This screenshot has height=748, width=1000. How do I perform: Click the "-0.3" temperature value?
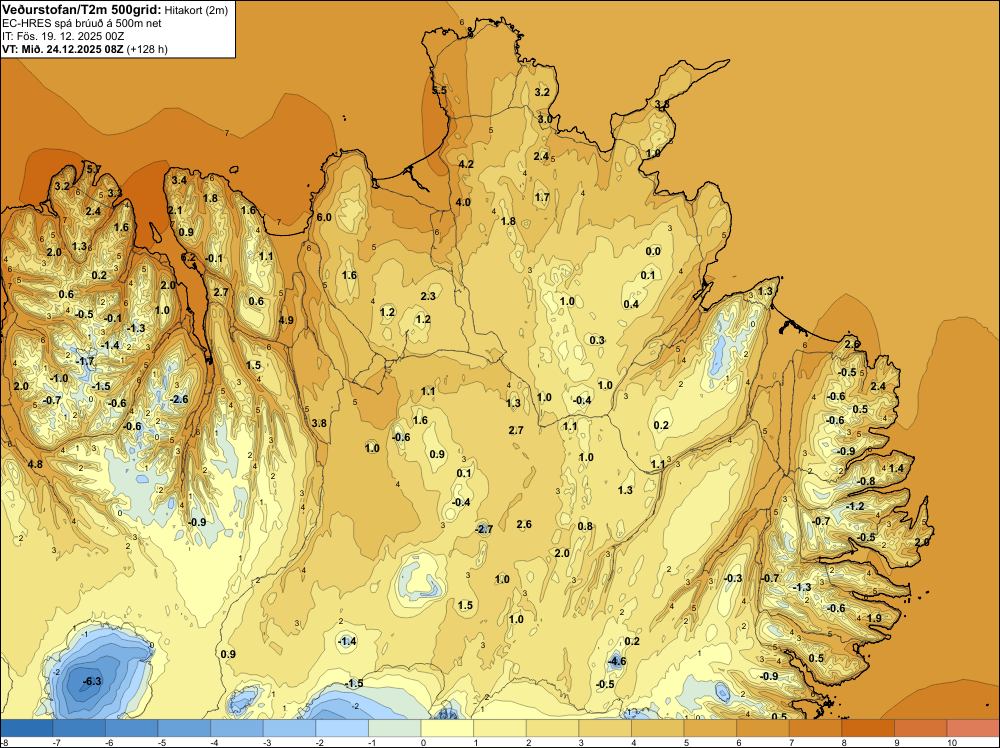click(x=733, y=578)
